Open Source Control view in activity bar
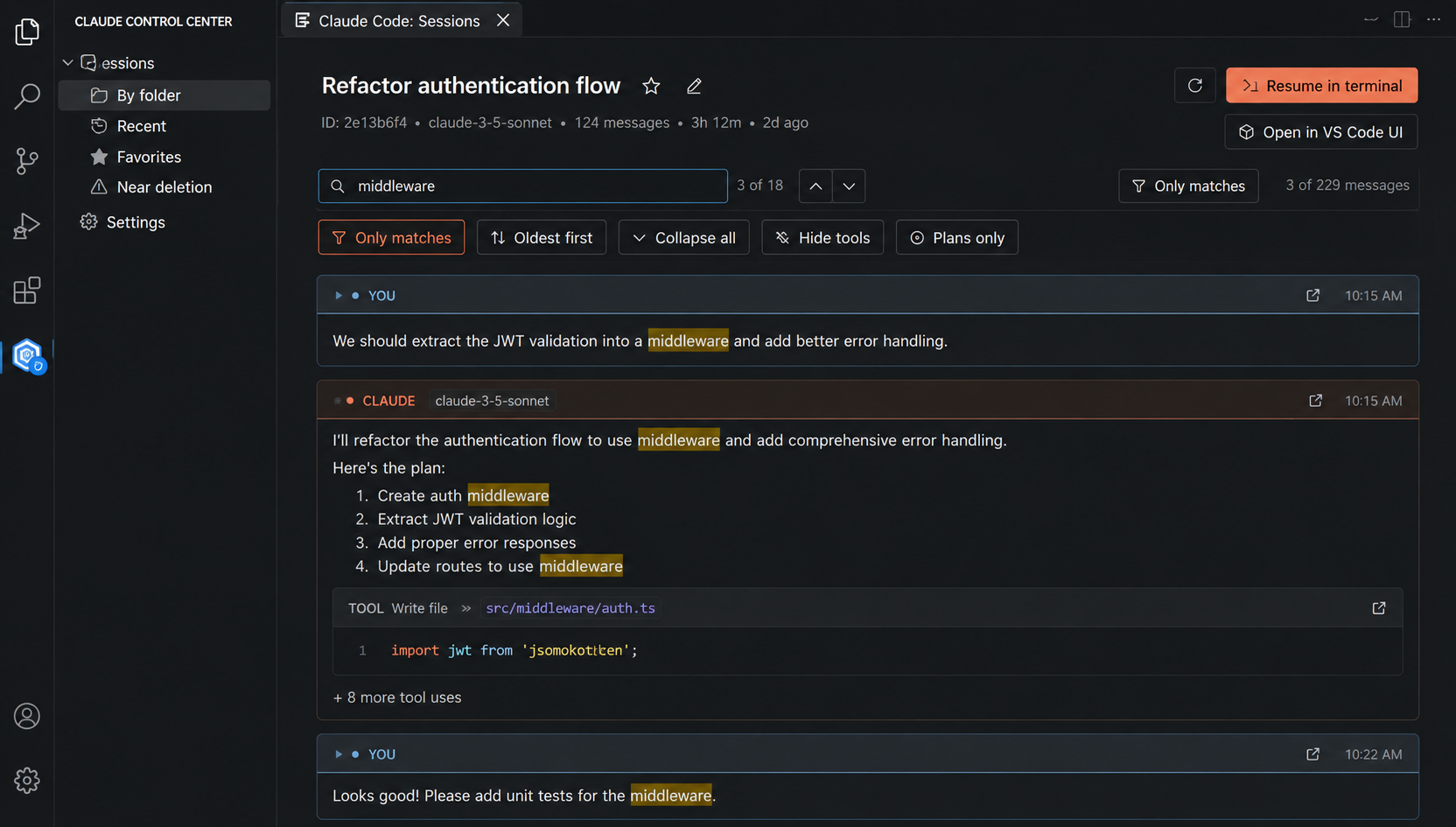1456x827 pixels. tap(27, 161)
